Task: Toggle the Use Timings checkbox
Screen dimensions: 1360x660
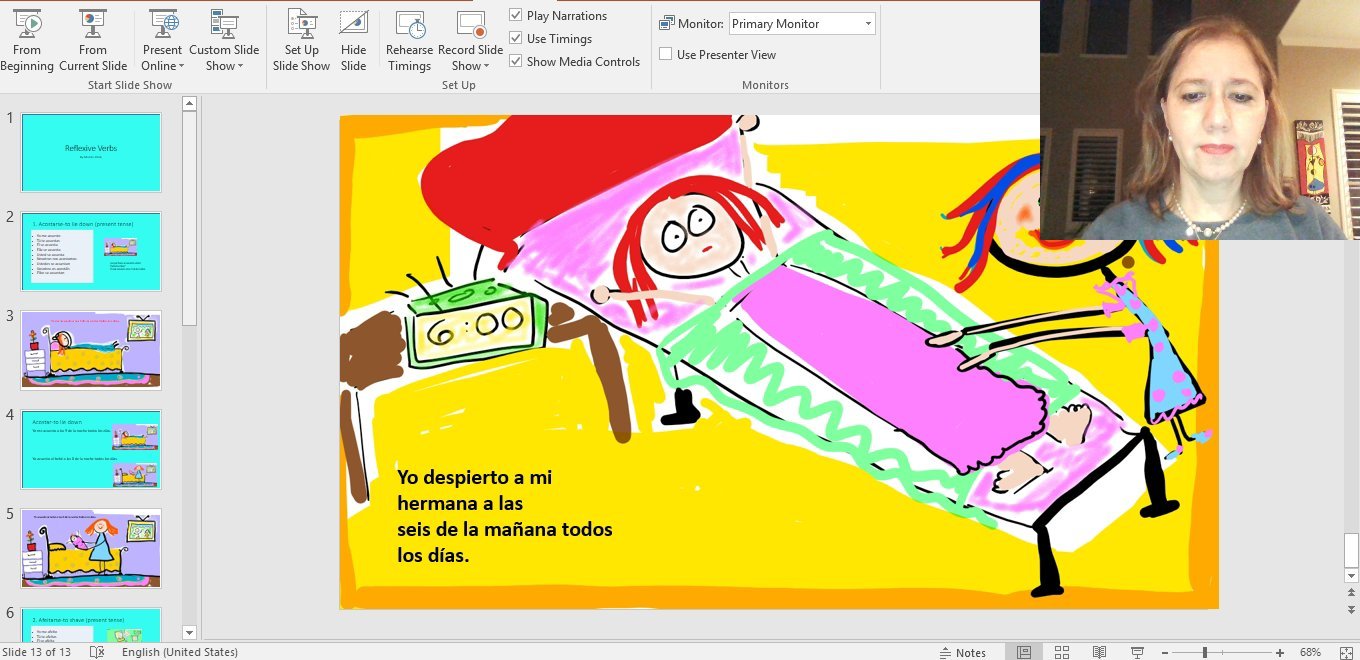Action: 516,39
